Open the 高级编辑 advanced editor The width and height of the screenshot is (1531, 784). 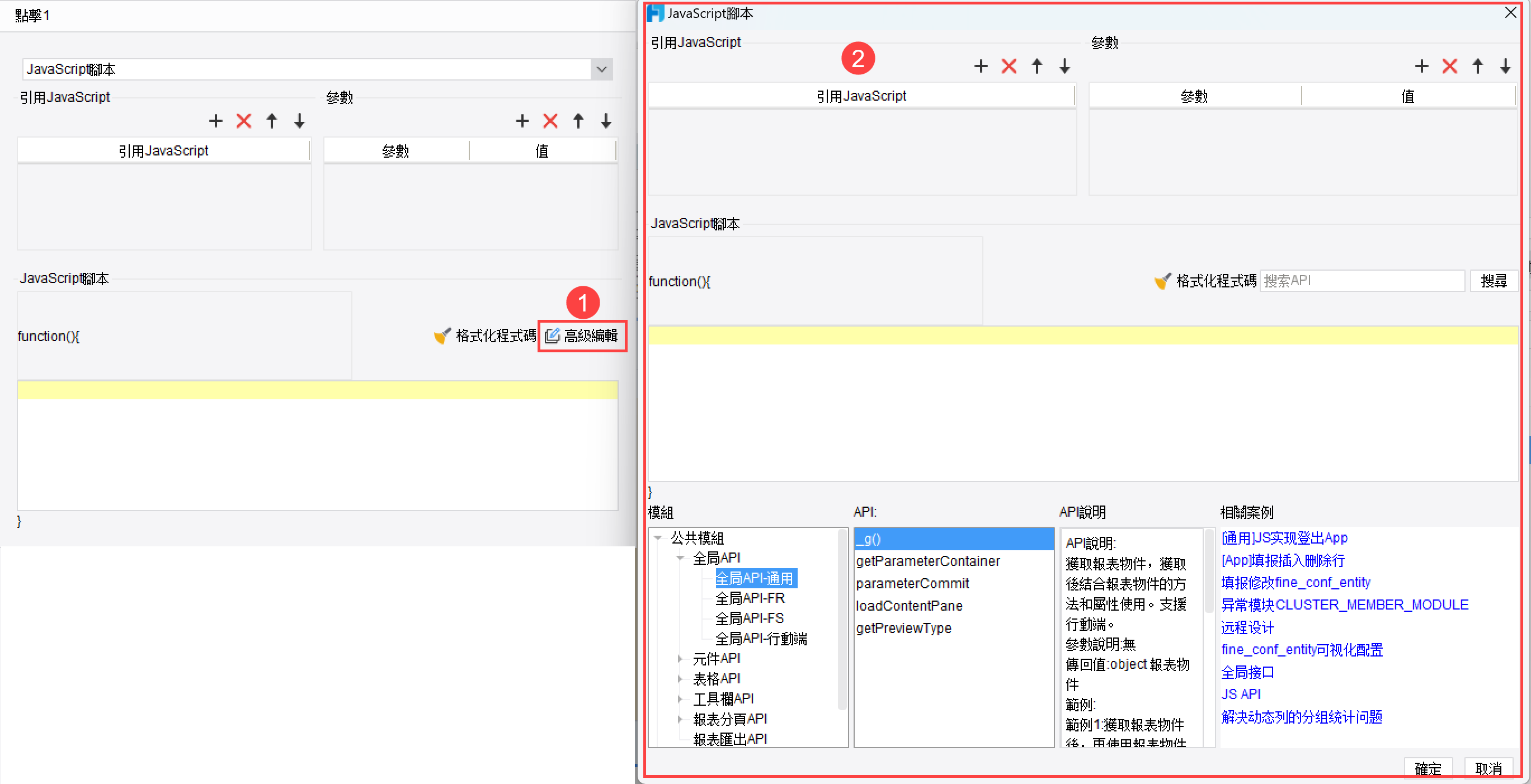(x=582, y=336)
